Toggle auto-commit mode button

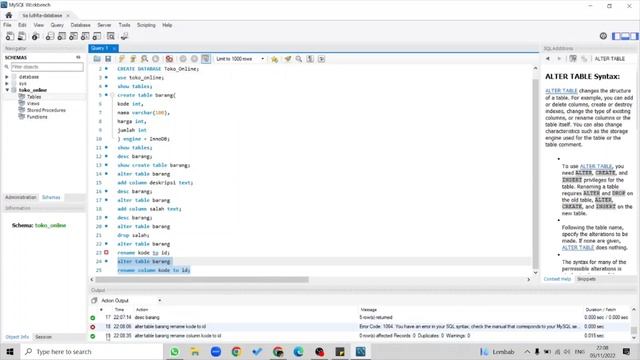206,59
